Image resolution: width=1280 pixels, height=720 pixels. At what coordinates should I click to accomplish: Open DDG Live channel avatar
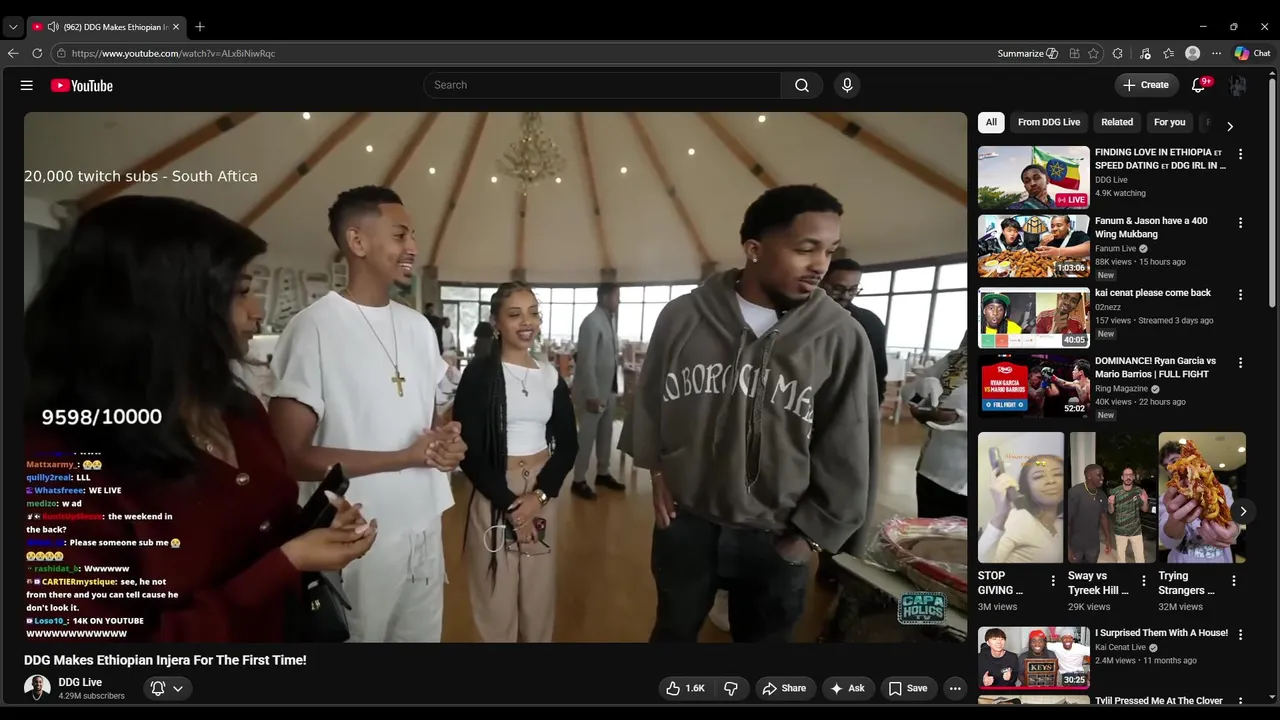(37, 688)
